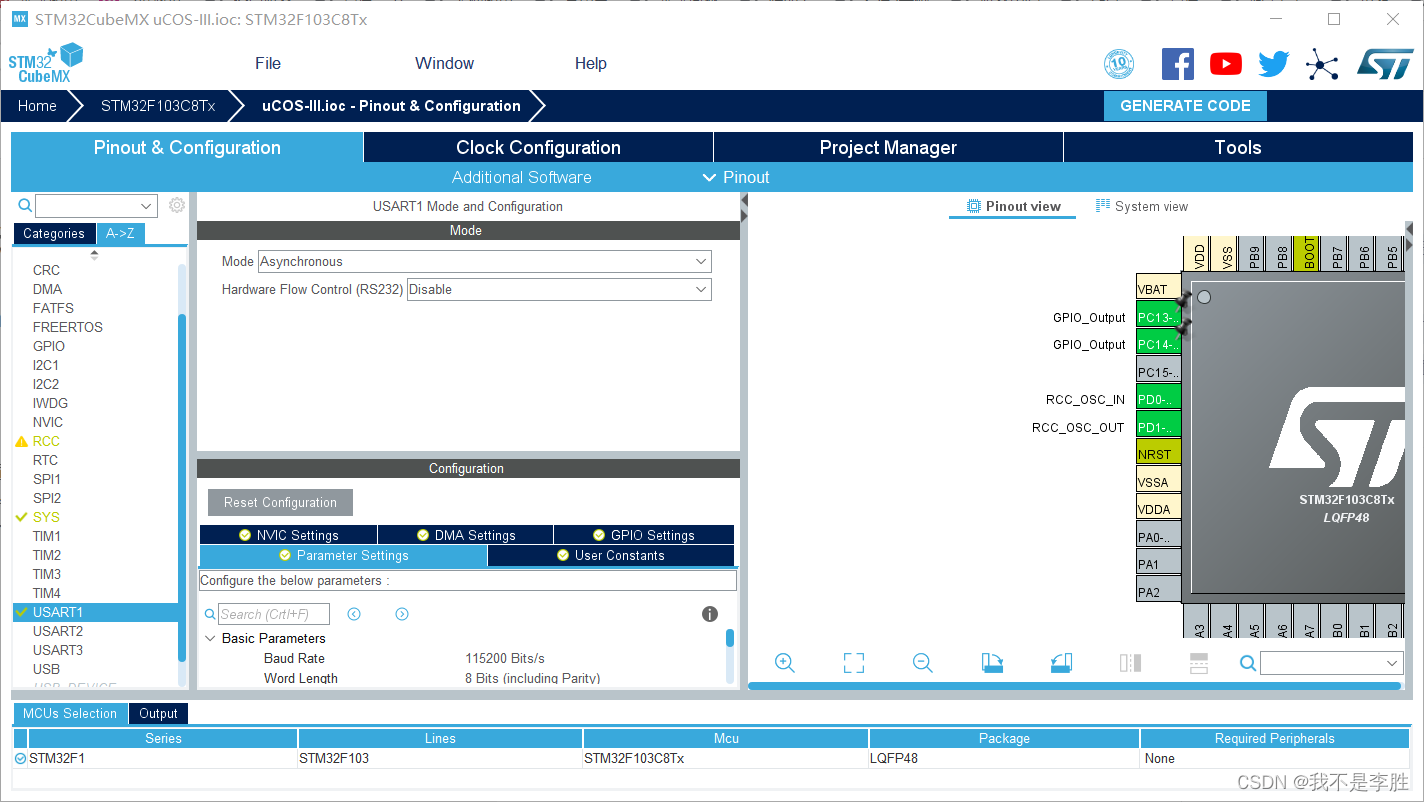Viewport: 1424px width, 802px height.
Task: Switch to the Tools tab
Action: 1238,147
